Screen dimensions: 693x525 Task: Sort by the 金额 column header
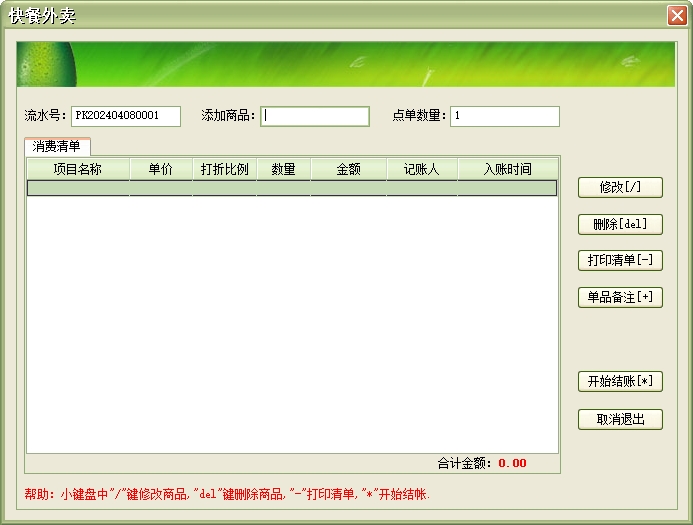[x=348, y=169]
